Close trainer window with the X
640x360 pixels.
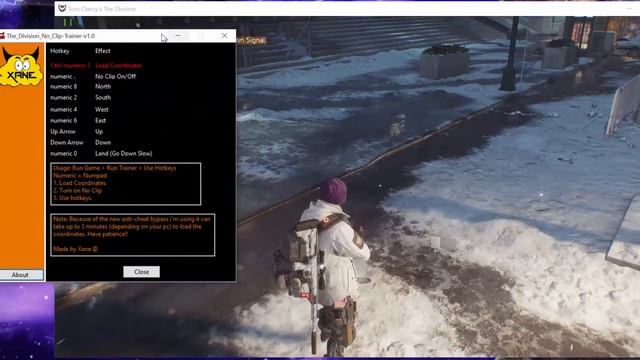(224, 36)
